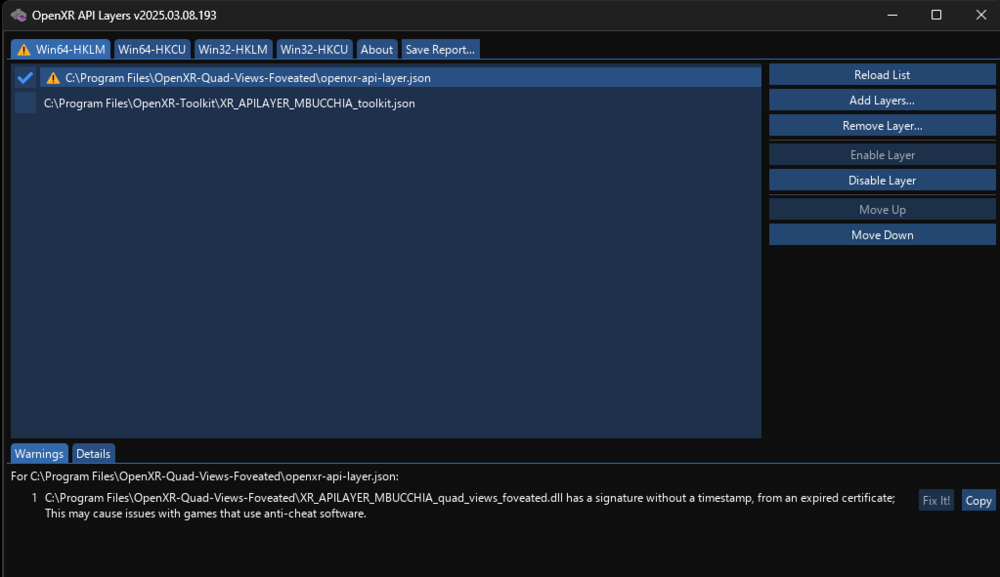Minimize the OpenXR API Layers window
The width and height of the screenshot is (1000, 577).
[892, 15]
